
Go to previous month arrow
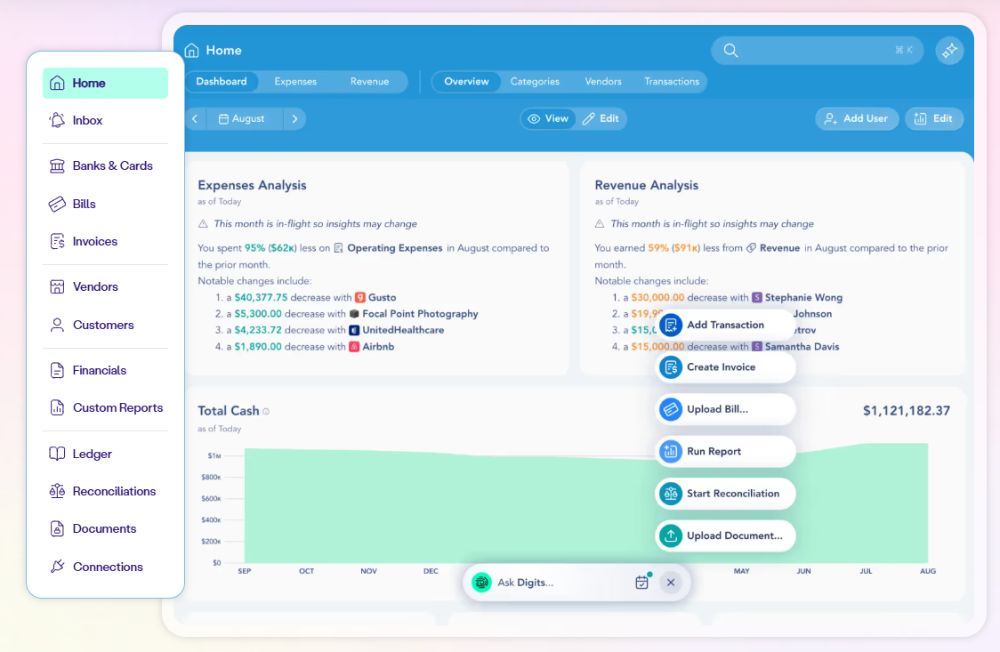(x=196, y=119)
